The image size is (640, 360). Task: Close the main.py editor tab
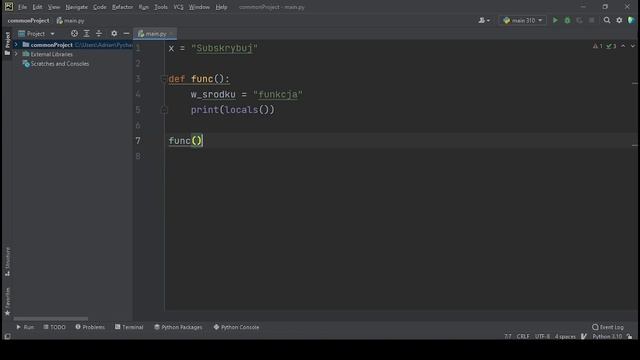(x=171, y=33)
